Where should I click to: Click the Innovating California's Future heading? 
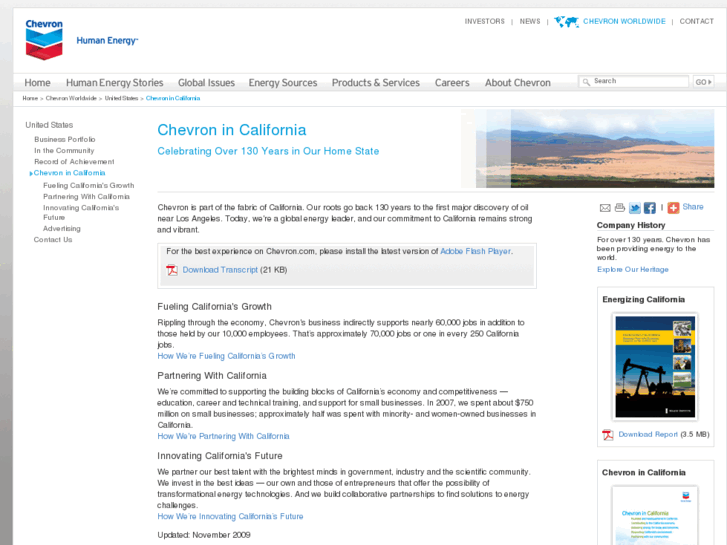click(x=220, y=456)
